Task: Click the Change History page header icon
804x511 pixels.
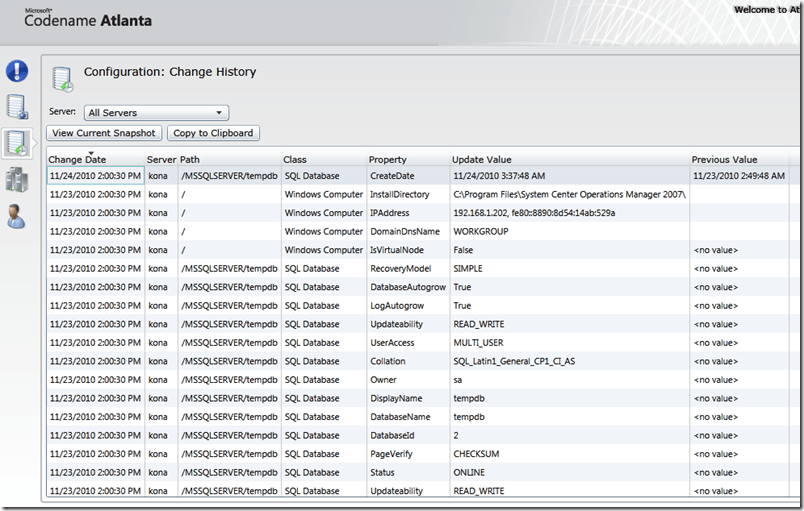Action: coord(63,78)
